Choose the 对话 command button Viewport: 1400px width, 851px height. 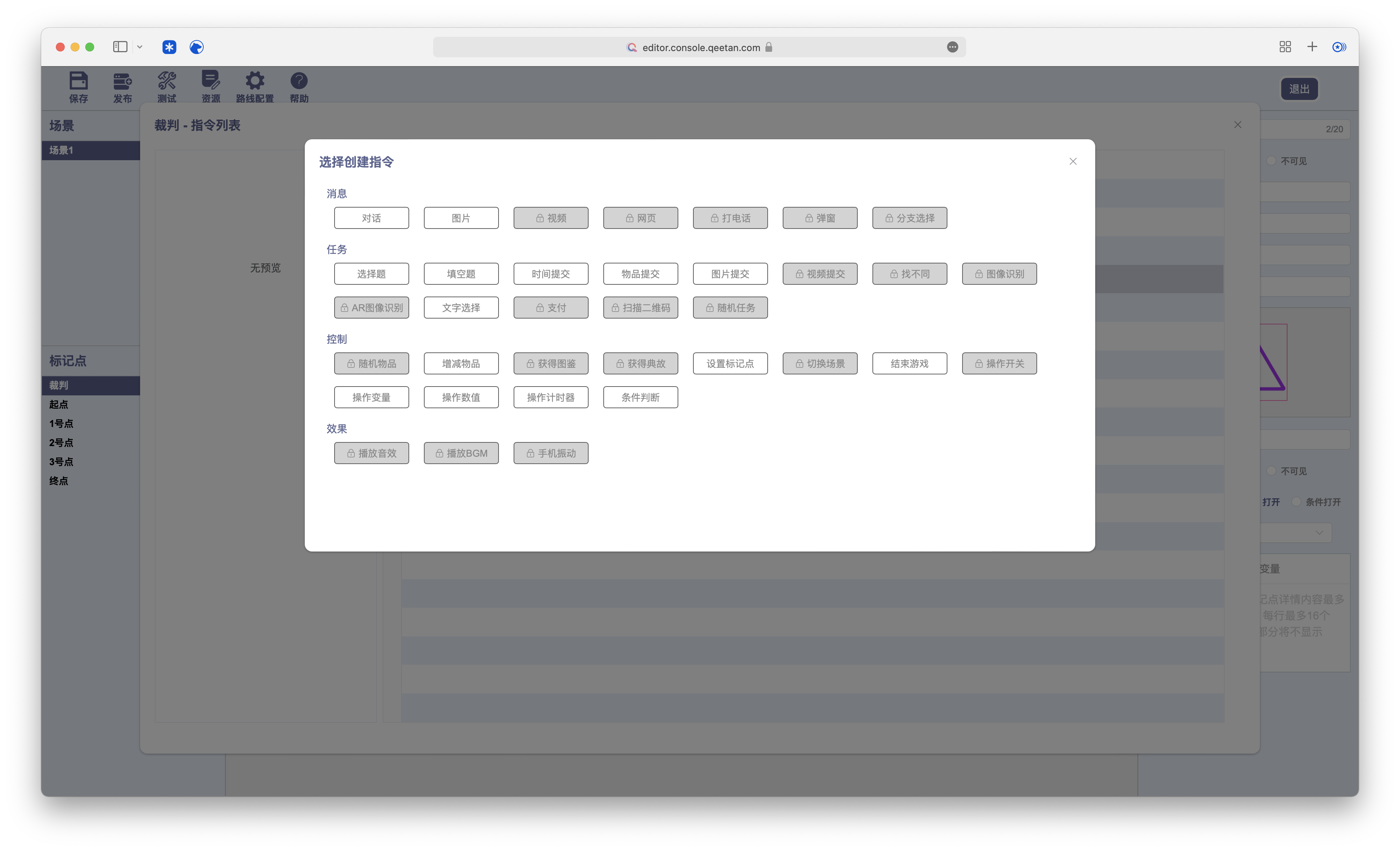(x=371, y=218)
